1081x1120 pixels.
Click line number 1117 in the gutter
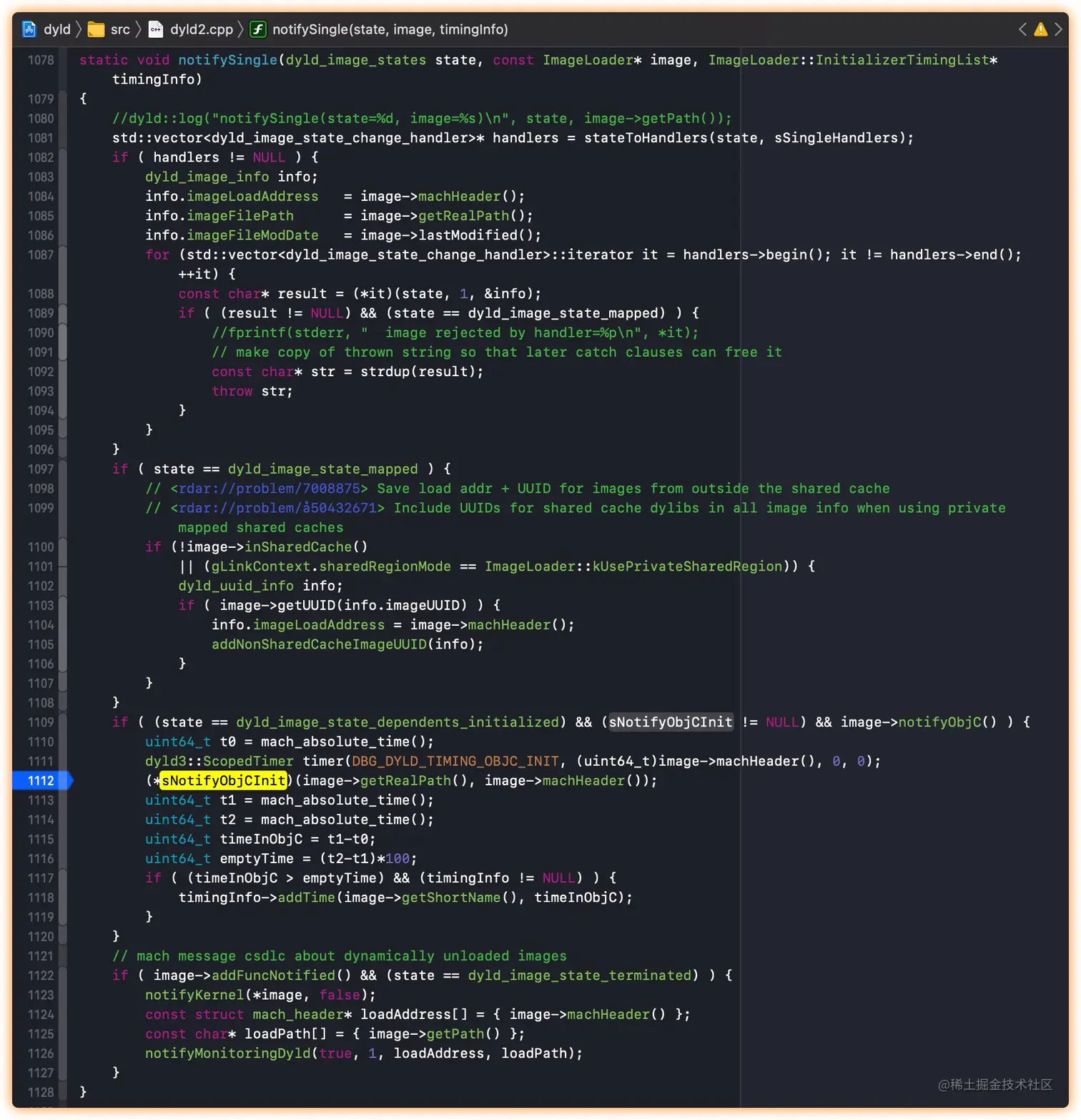pyautogui.click(x=41, y=878)
